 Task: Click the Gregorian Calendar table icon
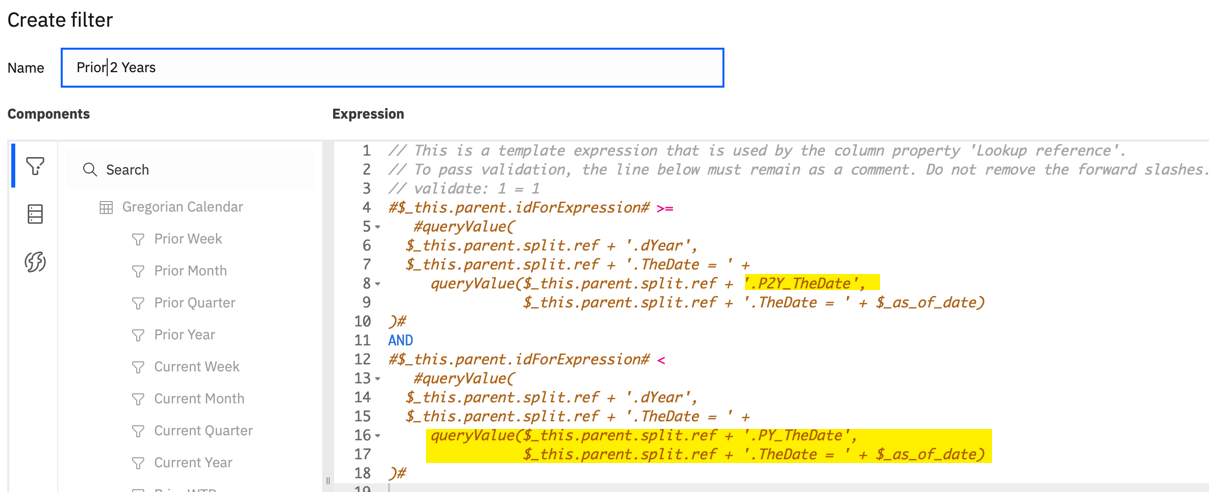pos(106,207)
